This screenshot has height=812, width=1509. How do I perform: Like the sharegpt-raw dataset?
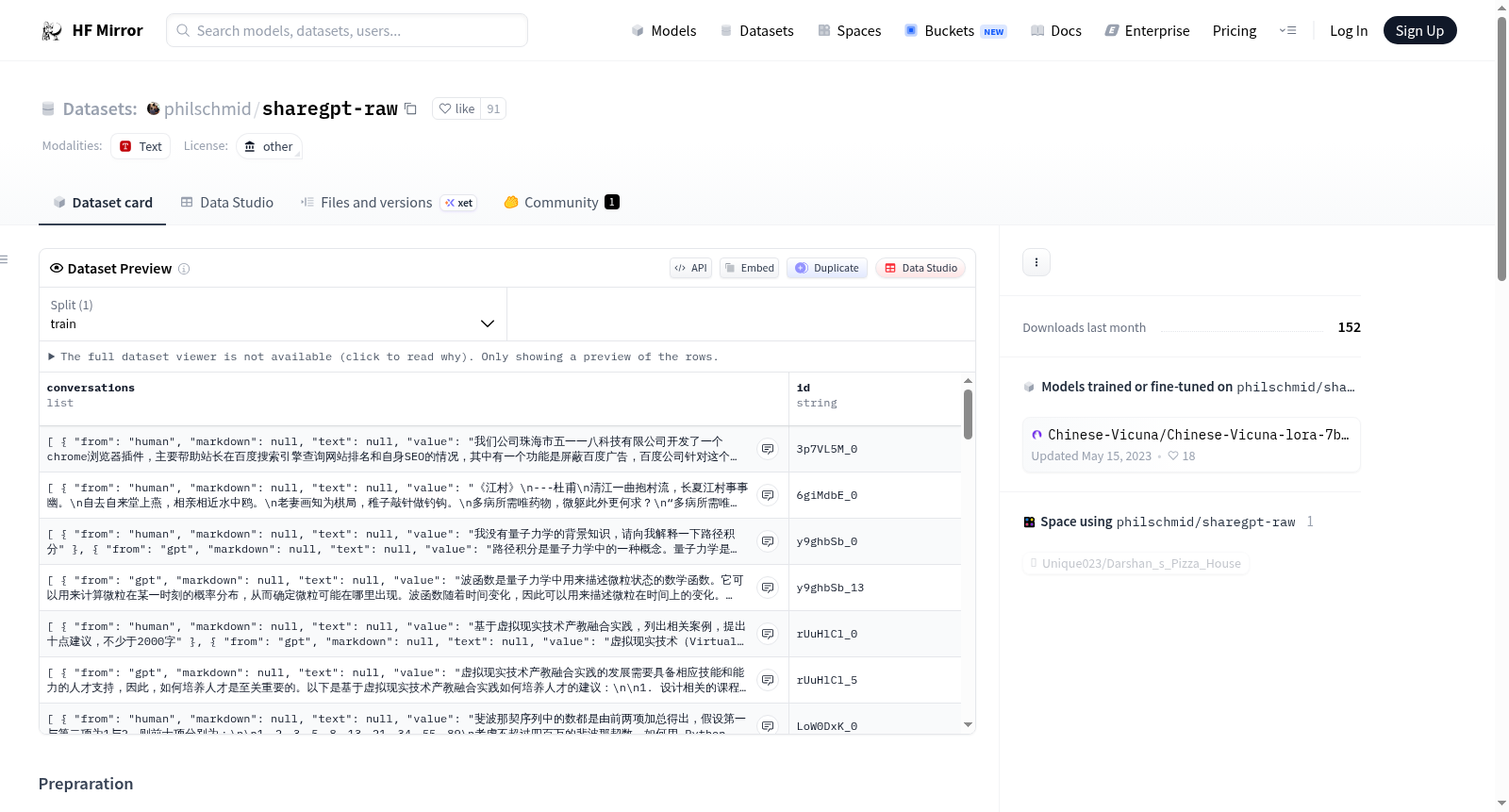point(456,108)
